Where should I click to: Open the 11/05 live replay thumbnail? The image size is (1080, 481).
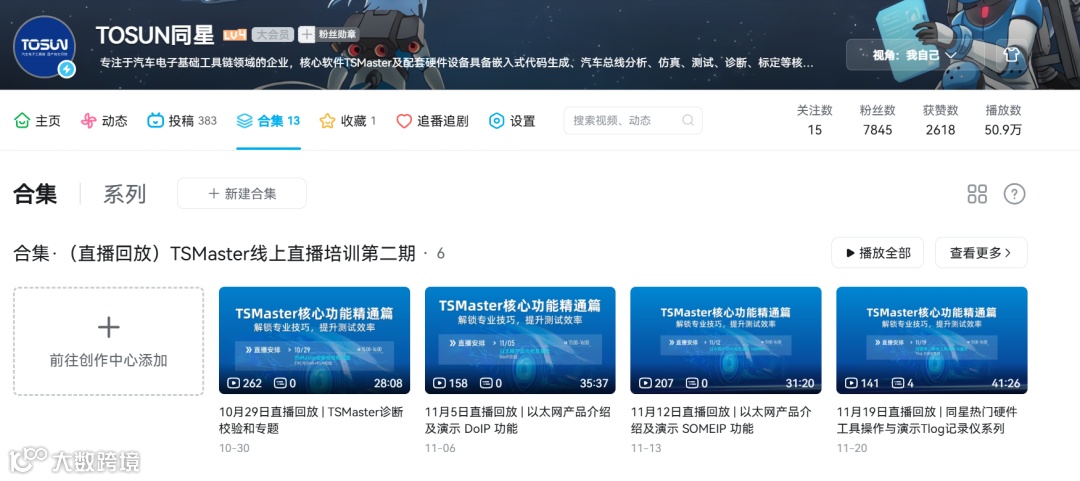[520, 340]
